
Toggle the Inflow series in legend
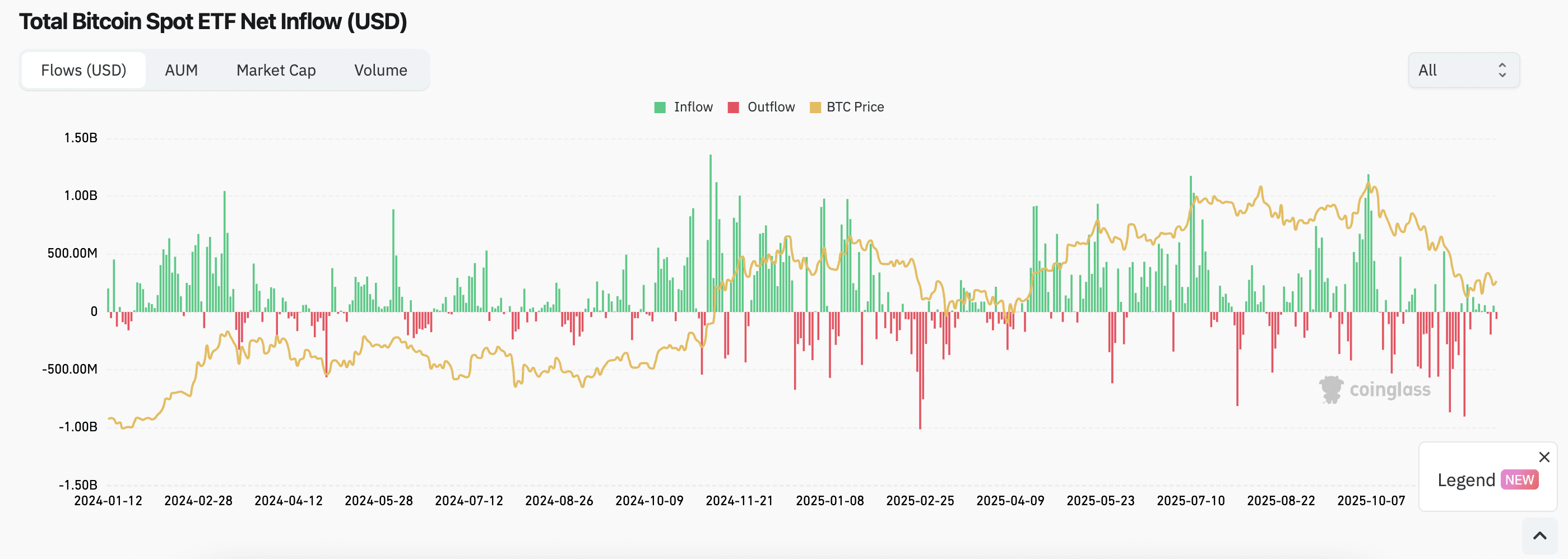[683, 107]
